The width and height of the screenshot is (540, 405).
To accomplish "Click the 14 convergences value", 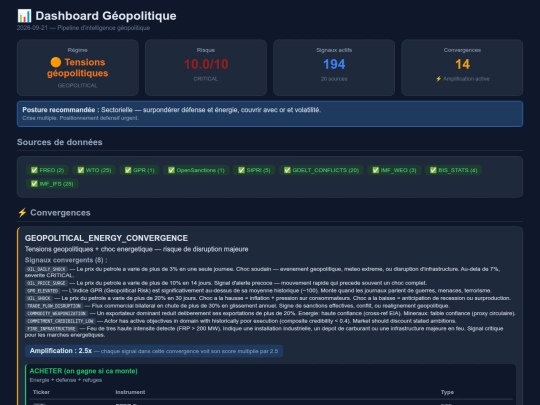I will coord(462,64).
